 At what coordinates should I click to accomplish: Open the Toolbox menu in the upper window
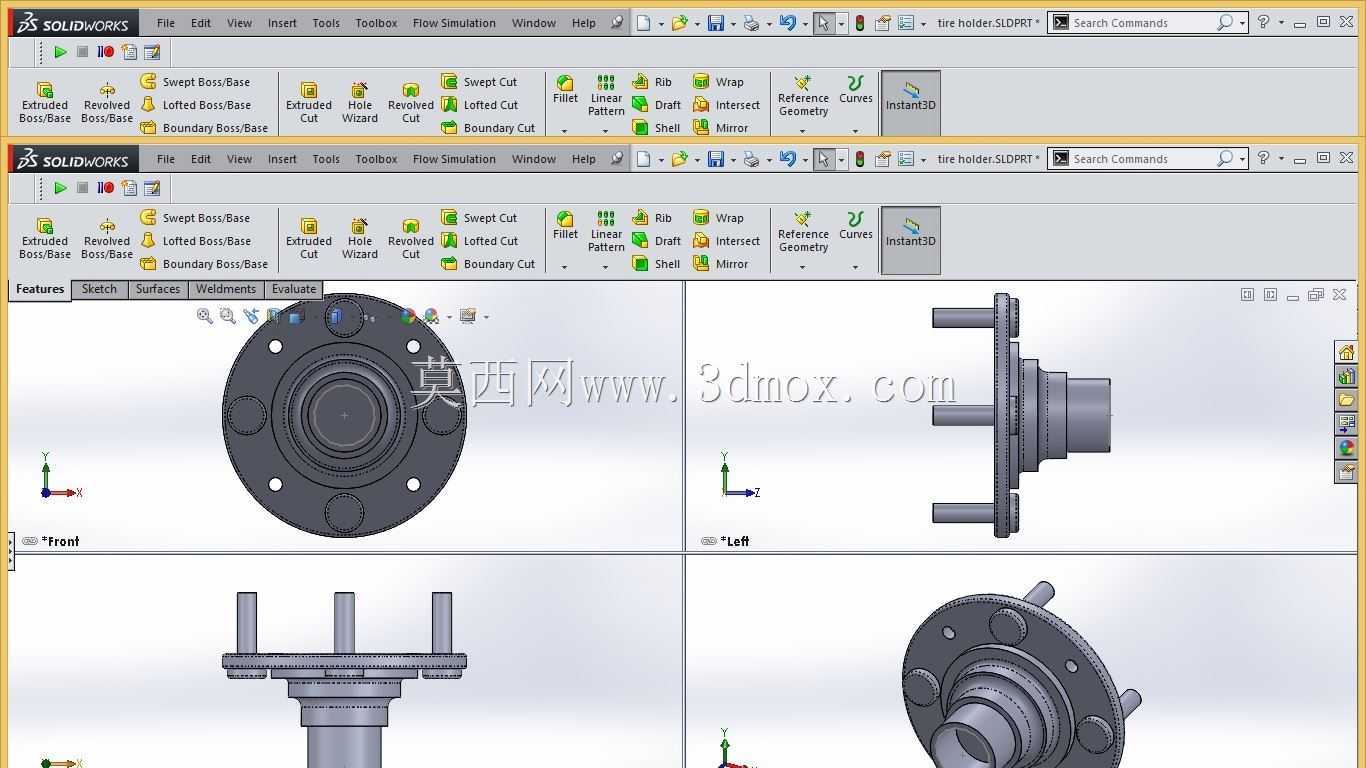[376, 23]
